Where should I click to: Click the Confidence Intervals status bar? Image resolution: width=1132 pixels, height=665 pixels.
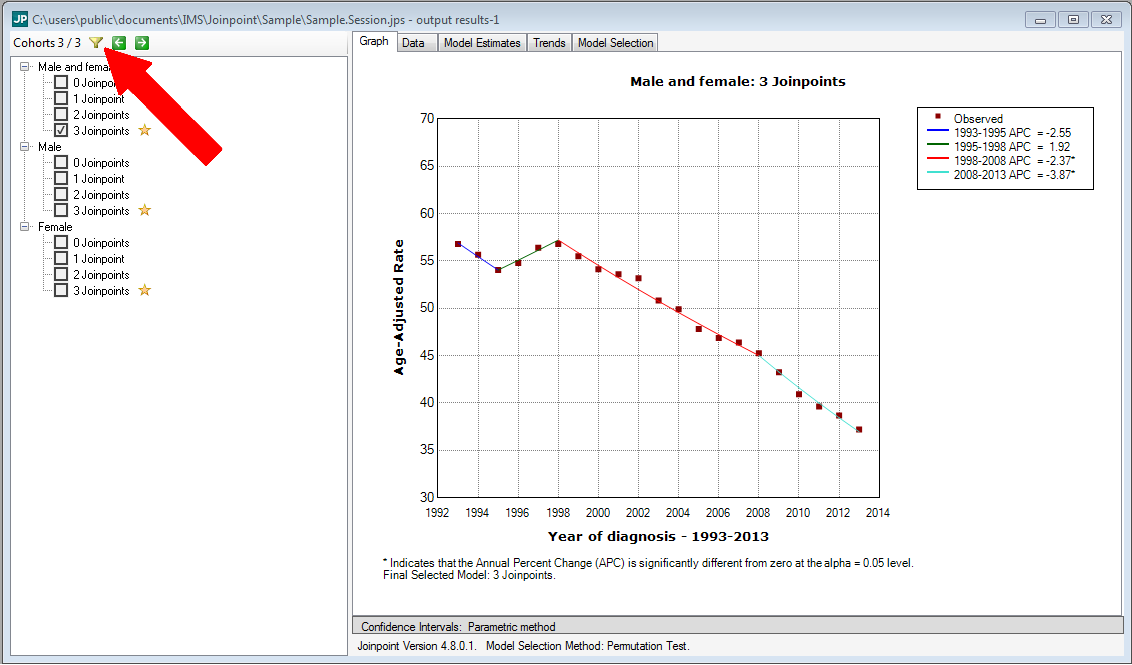pyautogui.click(x=737, y=627)
